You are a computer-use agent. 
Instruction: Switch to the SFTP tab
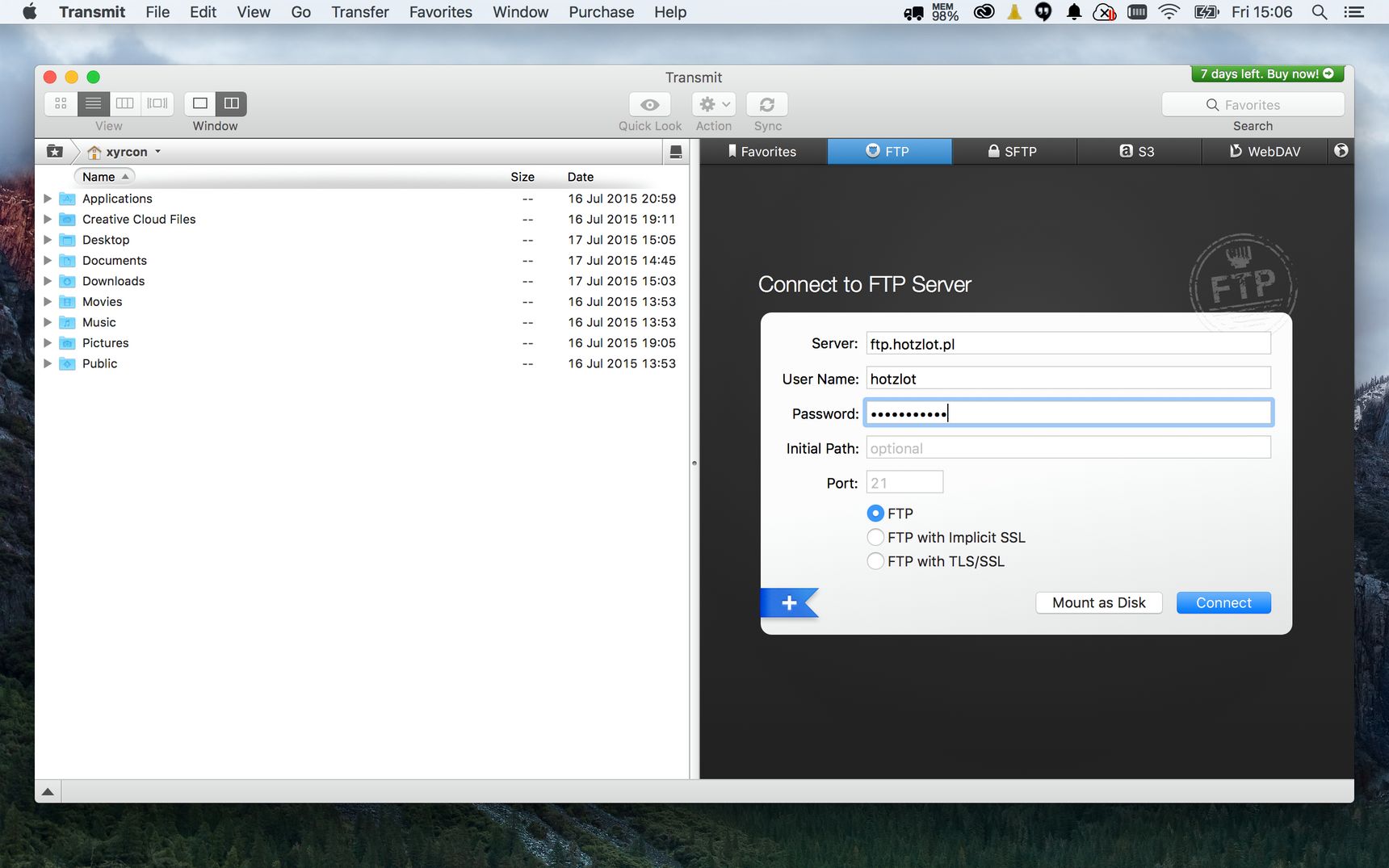coord(1013,152)
